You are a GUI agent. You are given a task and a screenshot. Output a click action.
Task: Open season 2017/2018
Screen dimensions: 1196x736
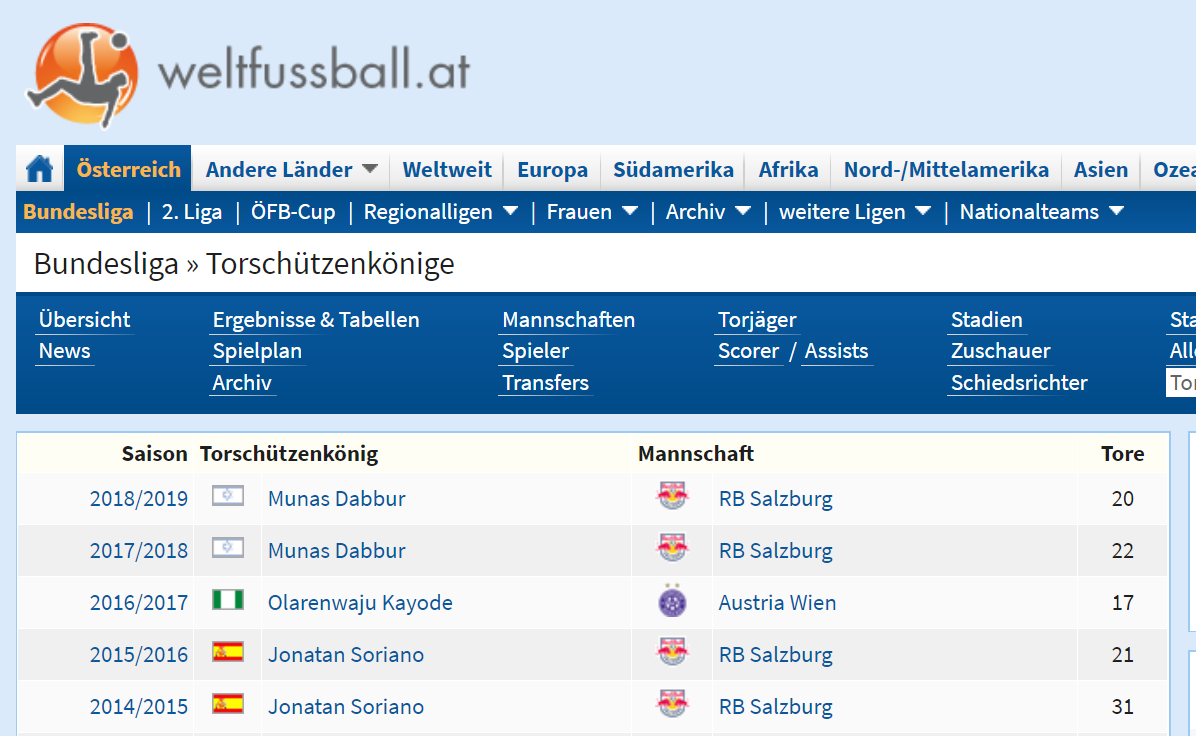click(x=139, y=551)
